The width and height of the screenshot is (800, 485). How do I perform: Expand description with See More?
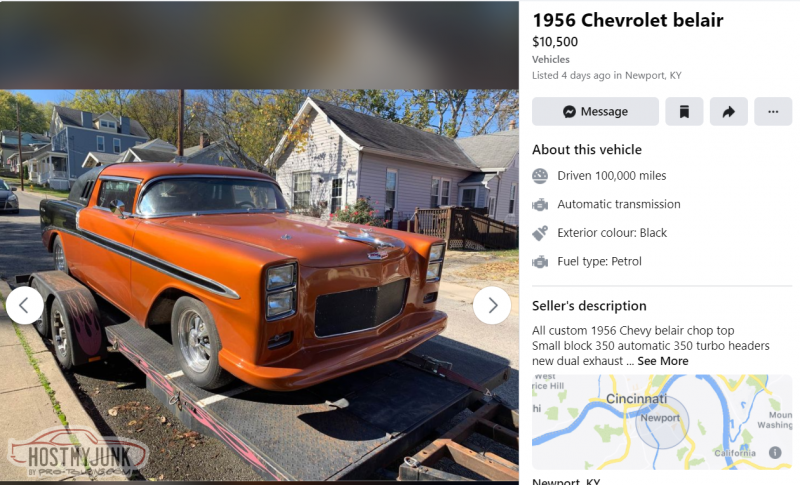pos(663,361)
